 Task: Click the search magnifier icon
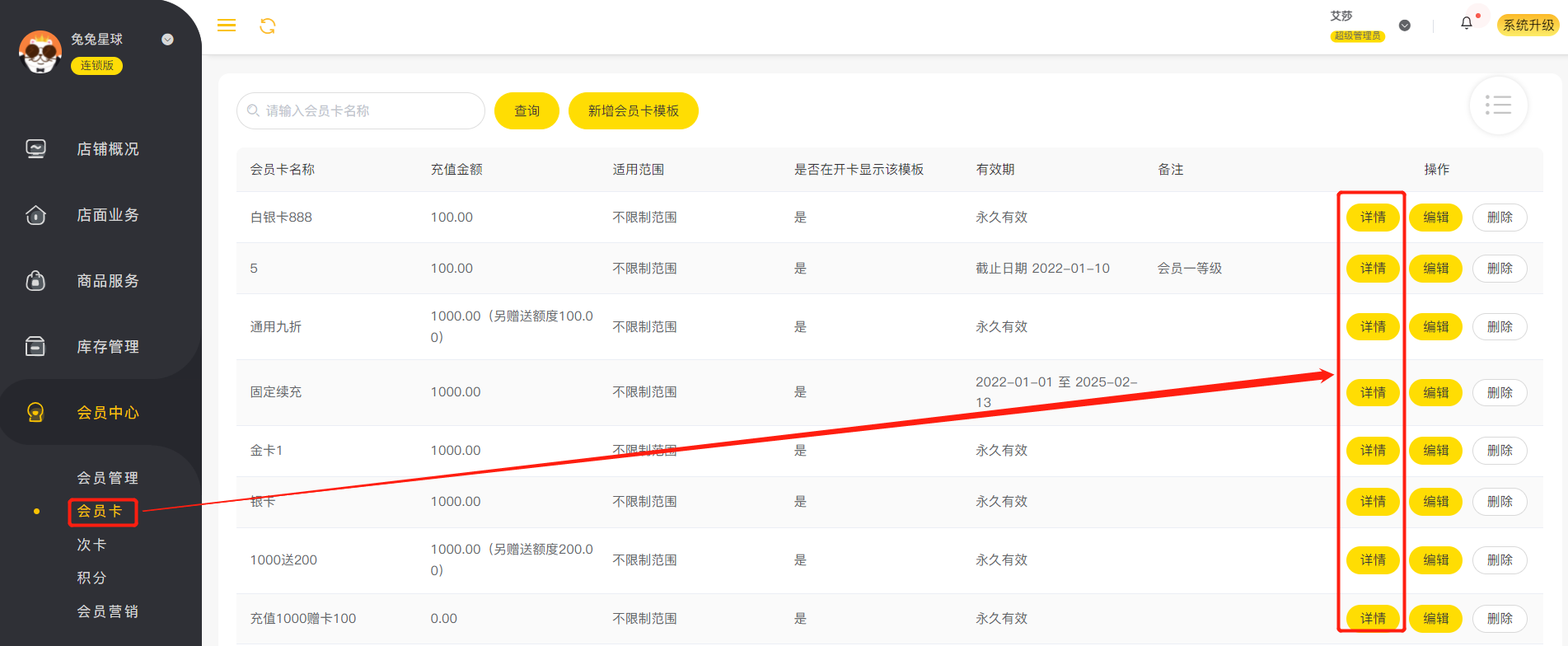[x=253, y=110]
